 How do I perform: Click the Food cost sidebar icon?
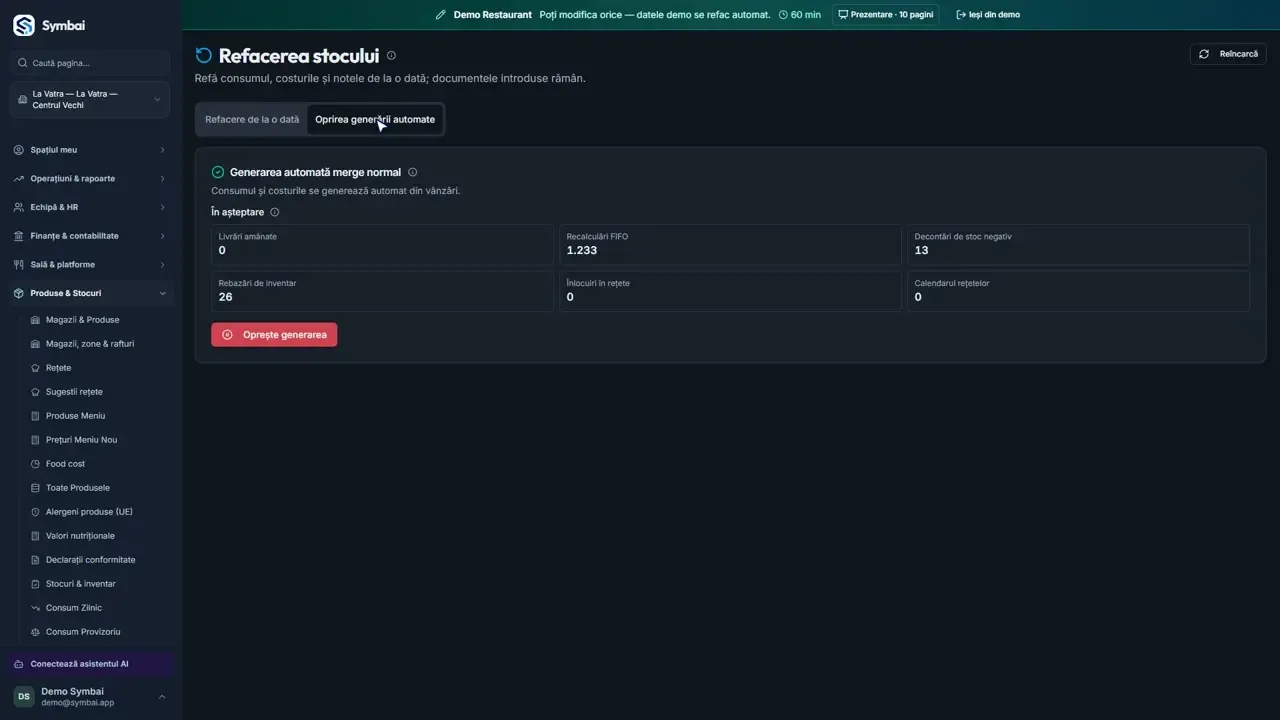(x=36, y=464)
